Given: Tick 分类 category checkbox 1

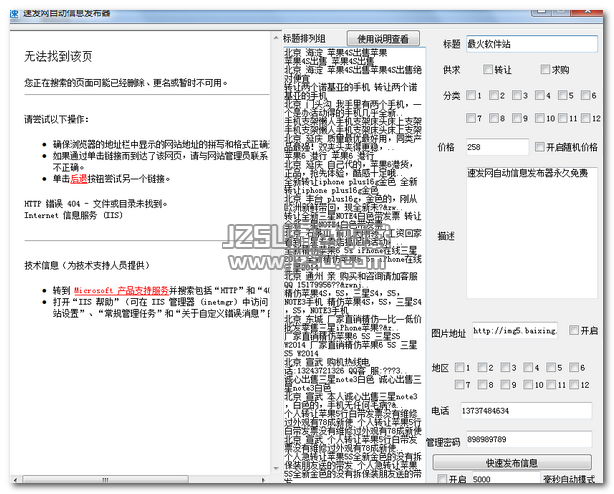Looking at the screenshot, I should (471, 95).
